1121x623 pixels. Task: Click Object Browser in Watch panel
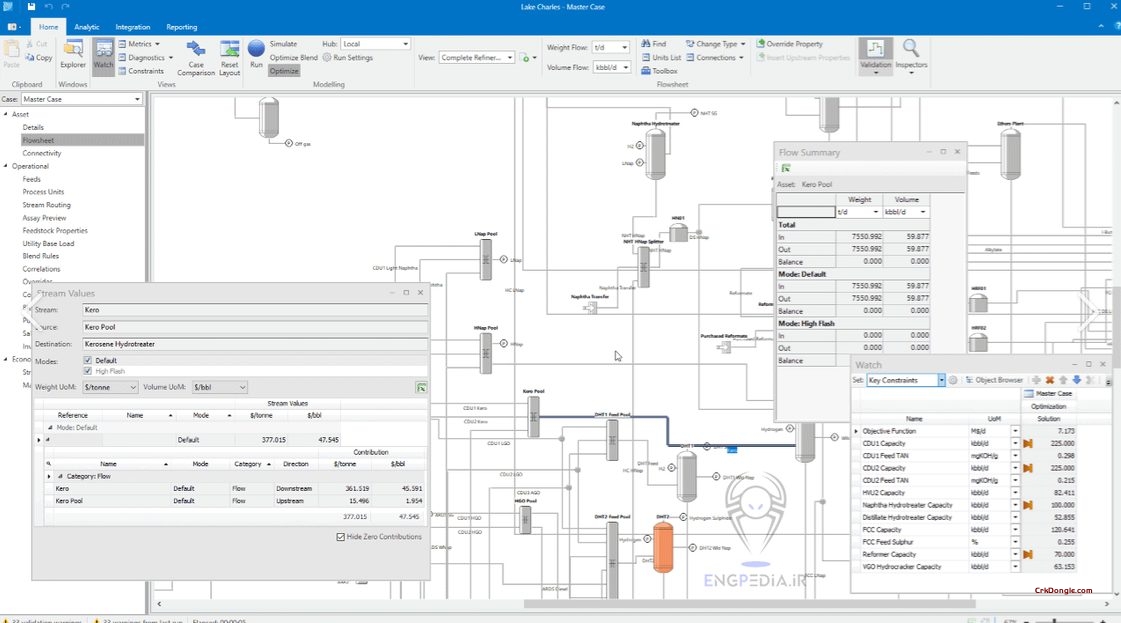(994, 380)
